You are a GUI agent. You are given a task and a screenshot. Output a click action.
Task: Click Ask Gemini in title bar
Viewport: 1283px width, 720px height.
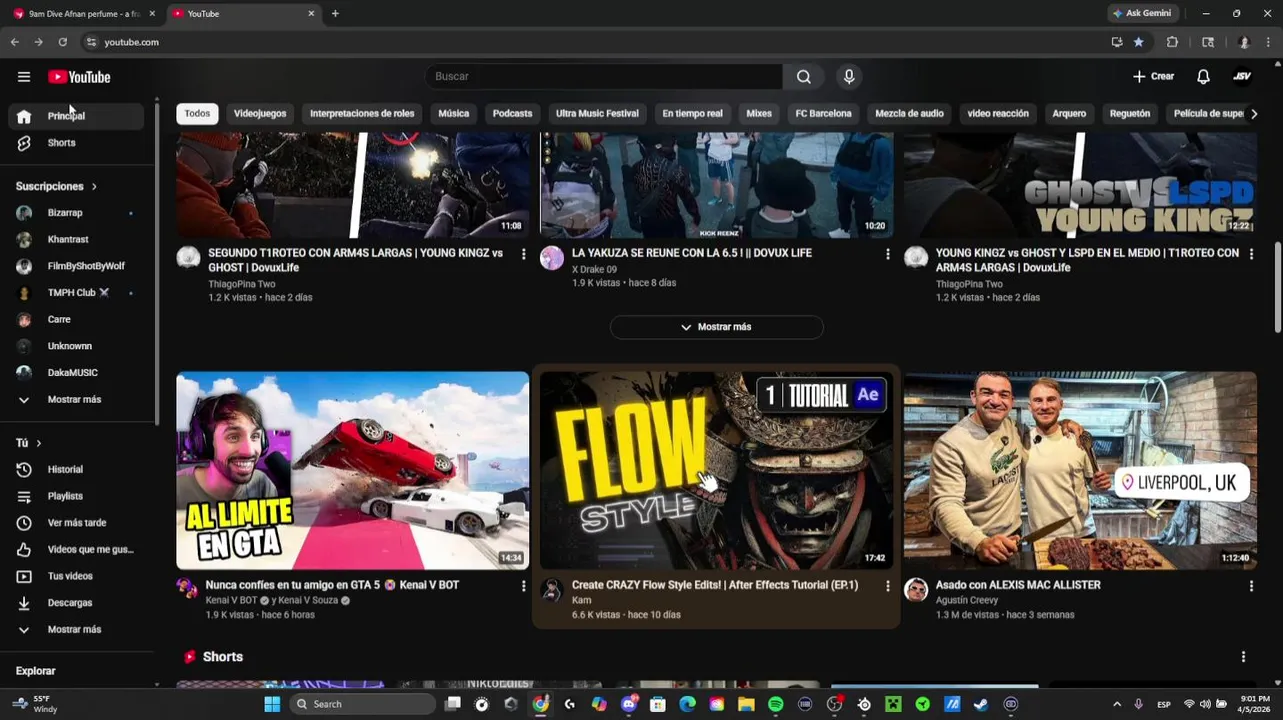coord(1141,14)
